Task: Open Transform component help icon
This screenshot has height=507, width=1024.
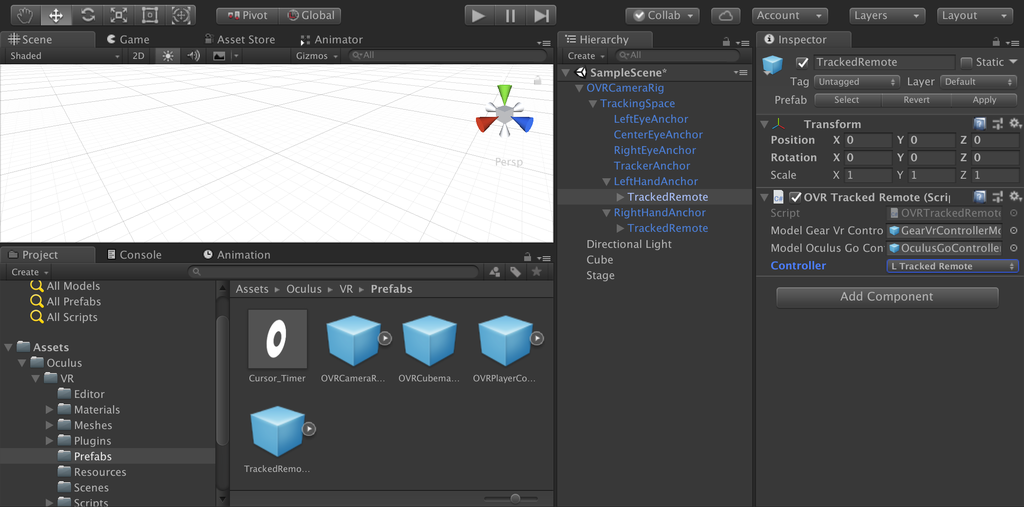Action: 980,124
